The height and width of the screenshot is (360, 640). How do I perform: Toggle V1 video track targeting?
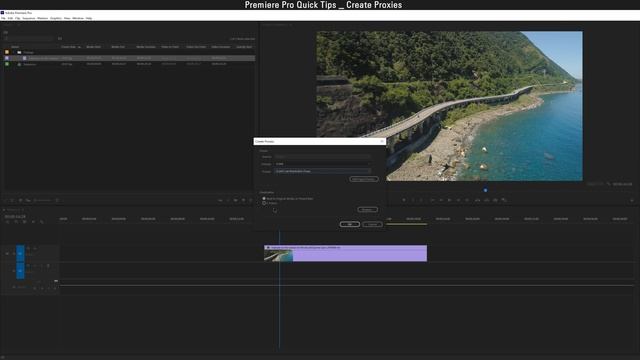pyautogui.click(x=20, y=253)
